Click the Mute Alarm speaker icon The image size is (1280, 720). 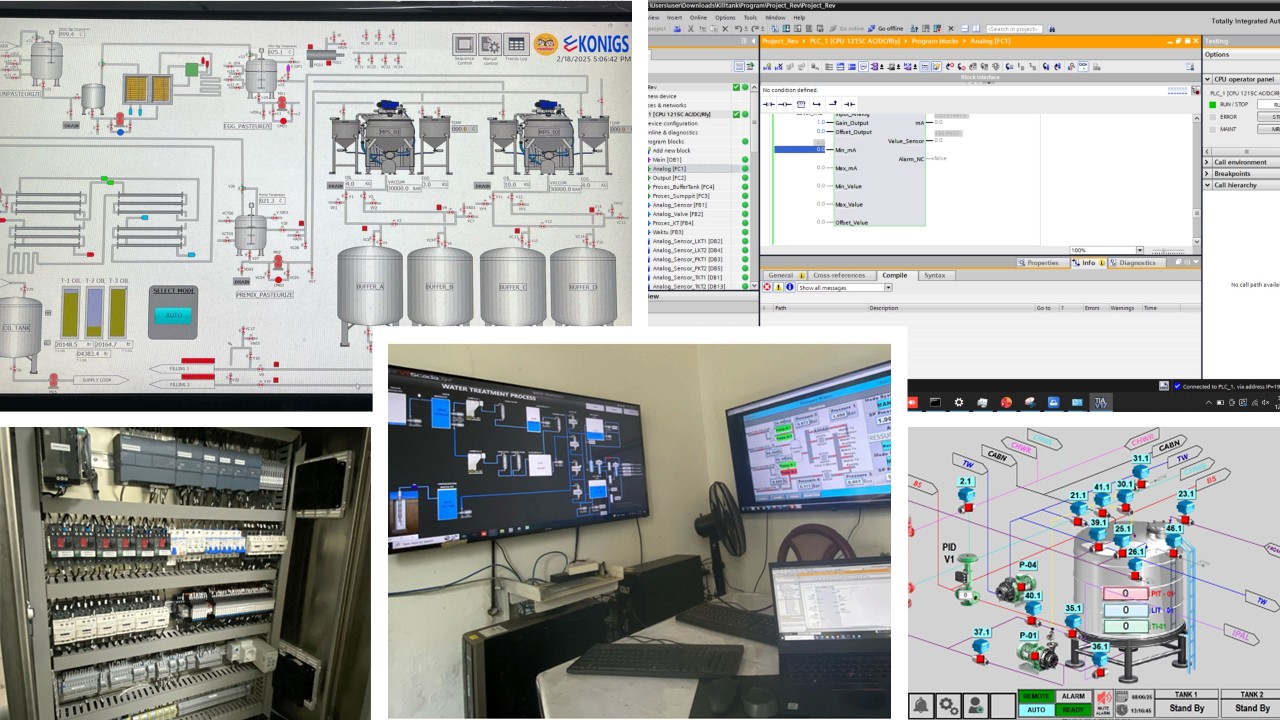(x=1104, y=703)
